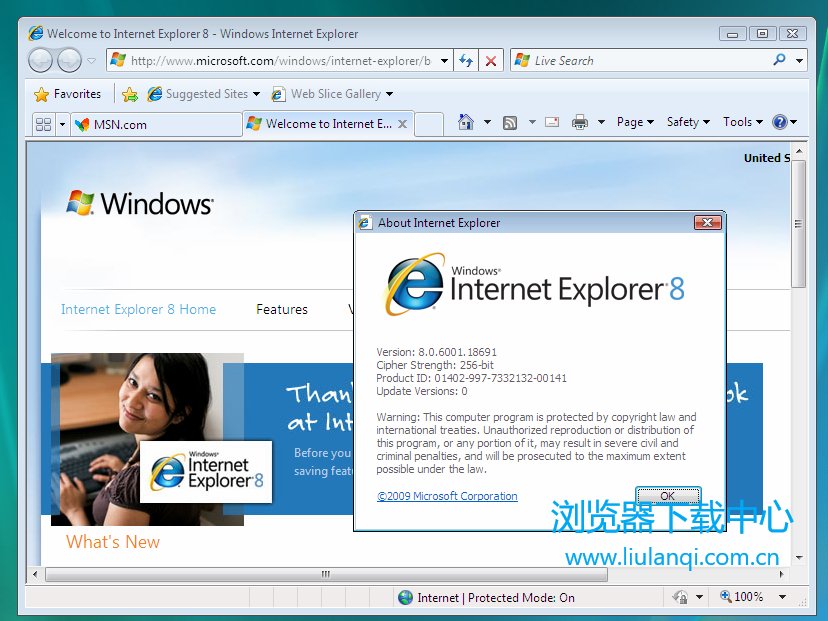Click the Windows logo on the page
This screenshot has height=621, width=828.
click(x=140, y=203)
